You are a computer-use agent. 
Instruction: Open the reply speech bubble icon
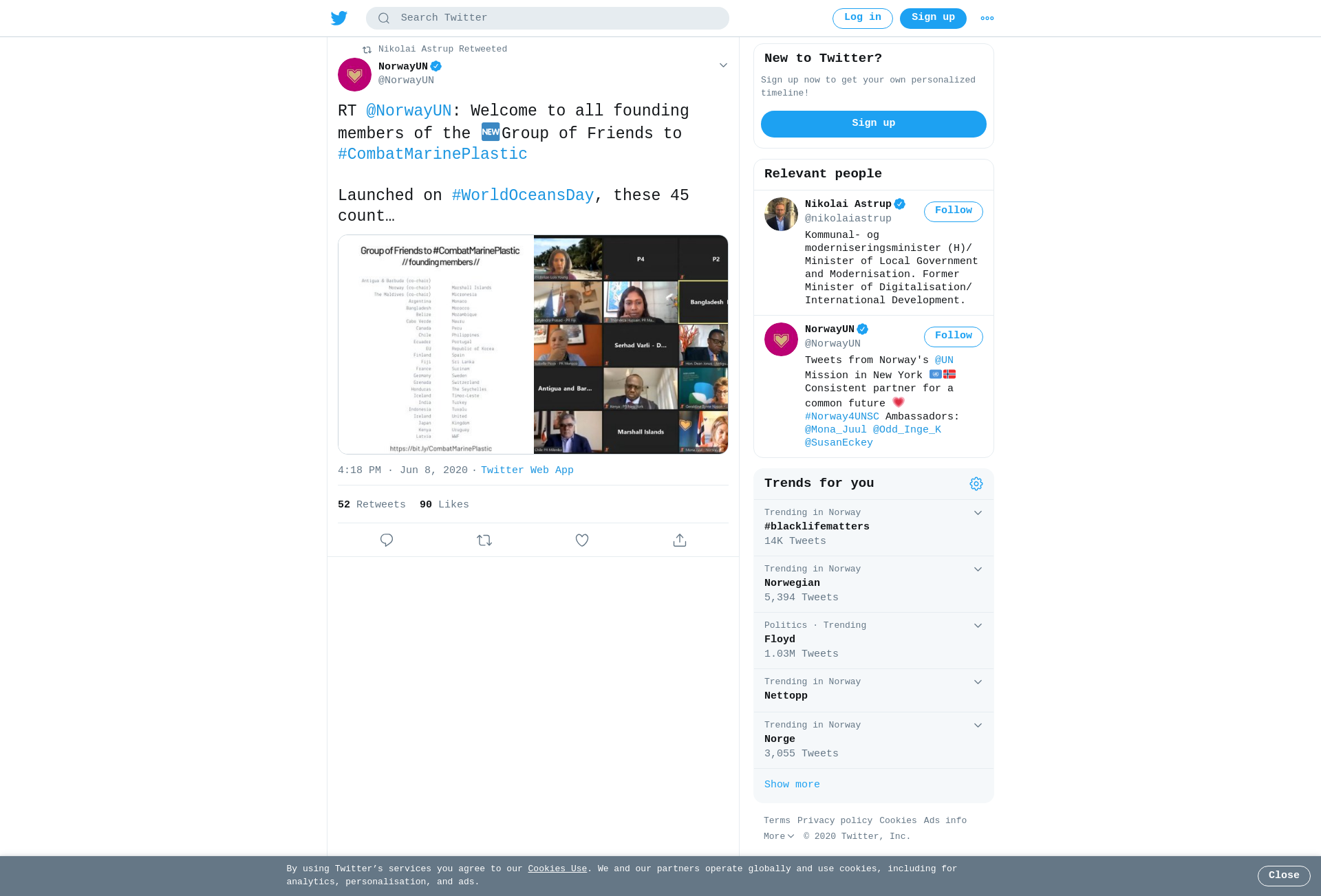click(x=387, y=540)
